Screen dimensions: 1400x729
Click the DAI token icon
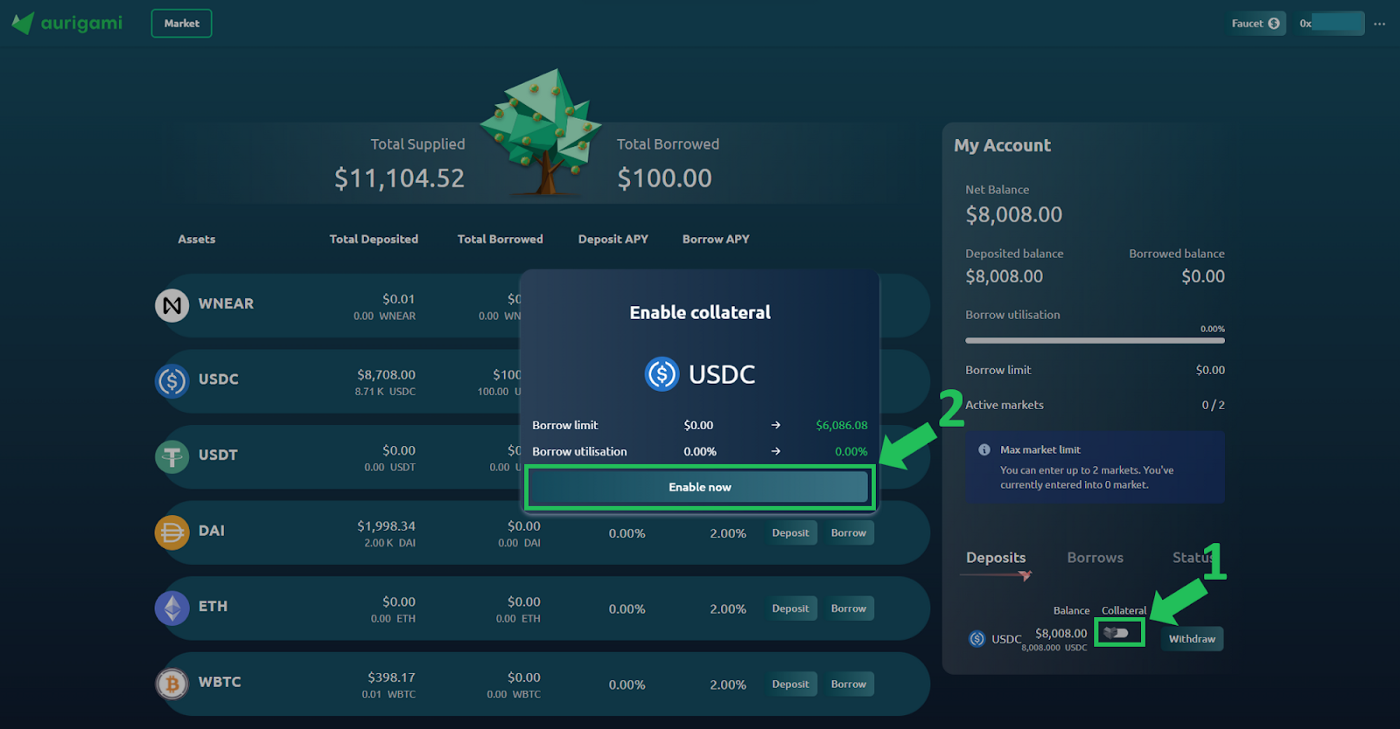coord(172,532)
